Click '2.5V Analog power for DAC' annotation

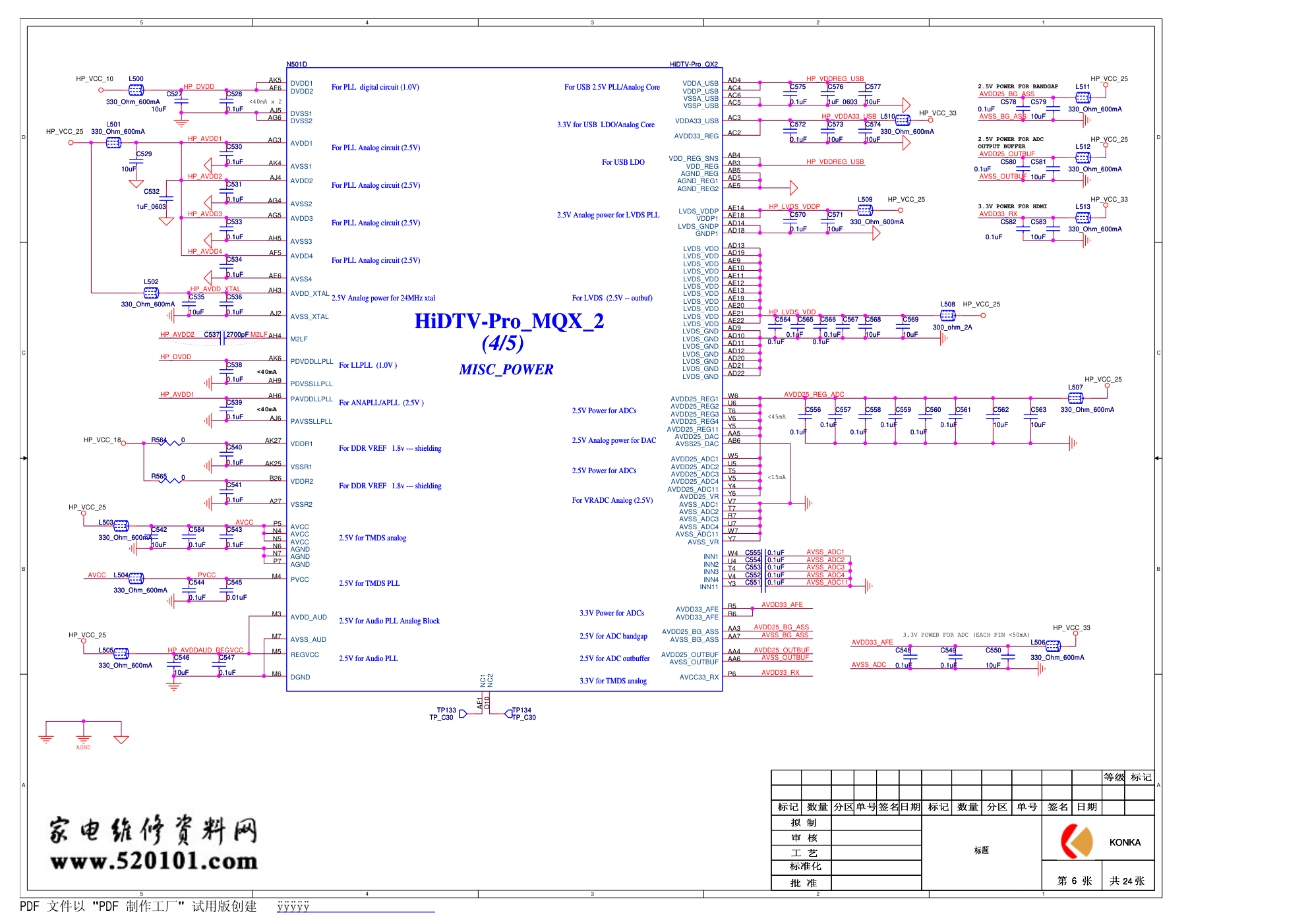click(x=614, y=440)
